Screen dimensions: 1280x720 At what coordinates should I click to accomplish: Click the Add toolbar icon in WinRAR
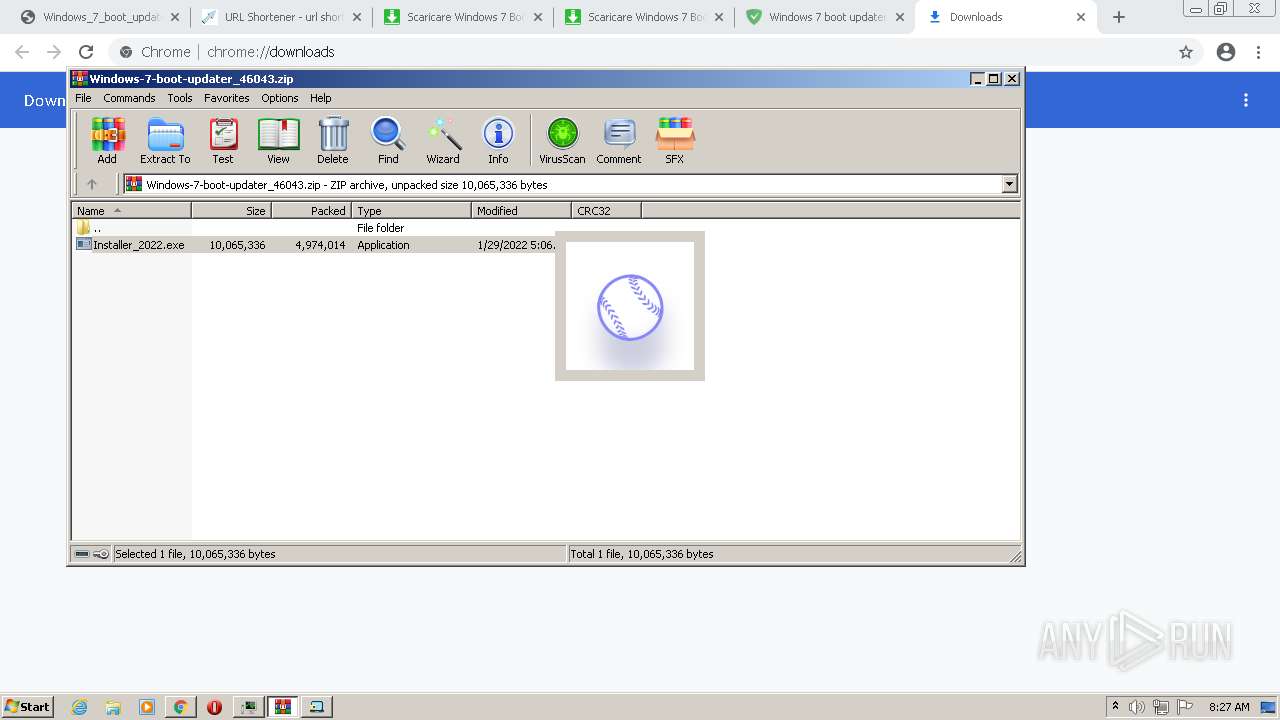tap(107, 140)
